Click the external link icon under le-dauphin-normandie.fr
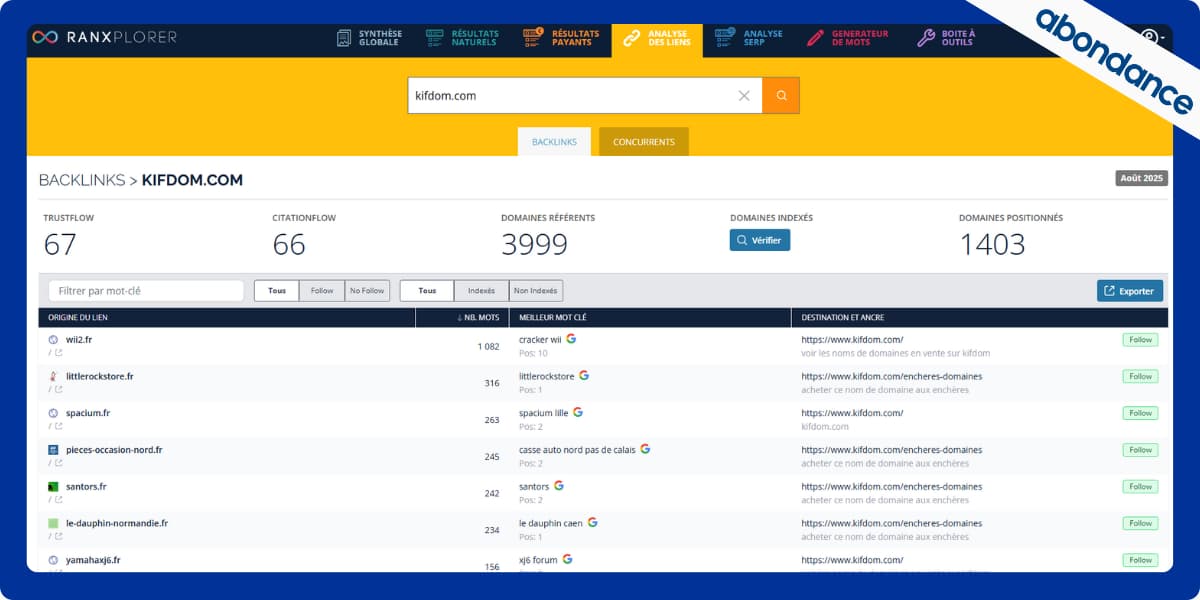Image resolution: width=1200 pixels, height=600 pixels. coord(58,536)
